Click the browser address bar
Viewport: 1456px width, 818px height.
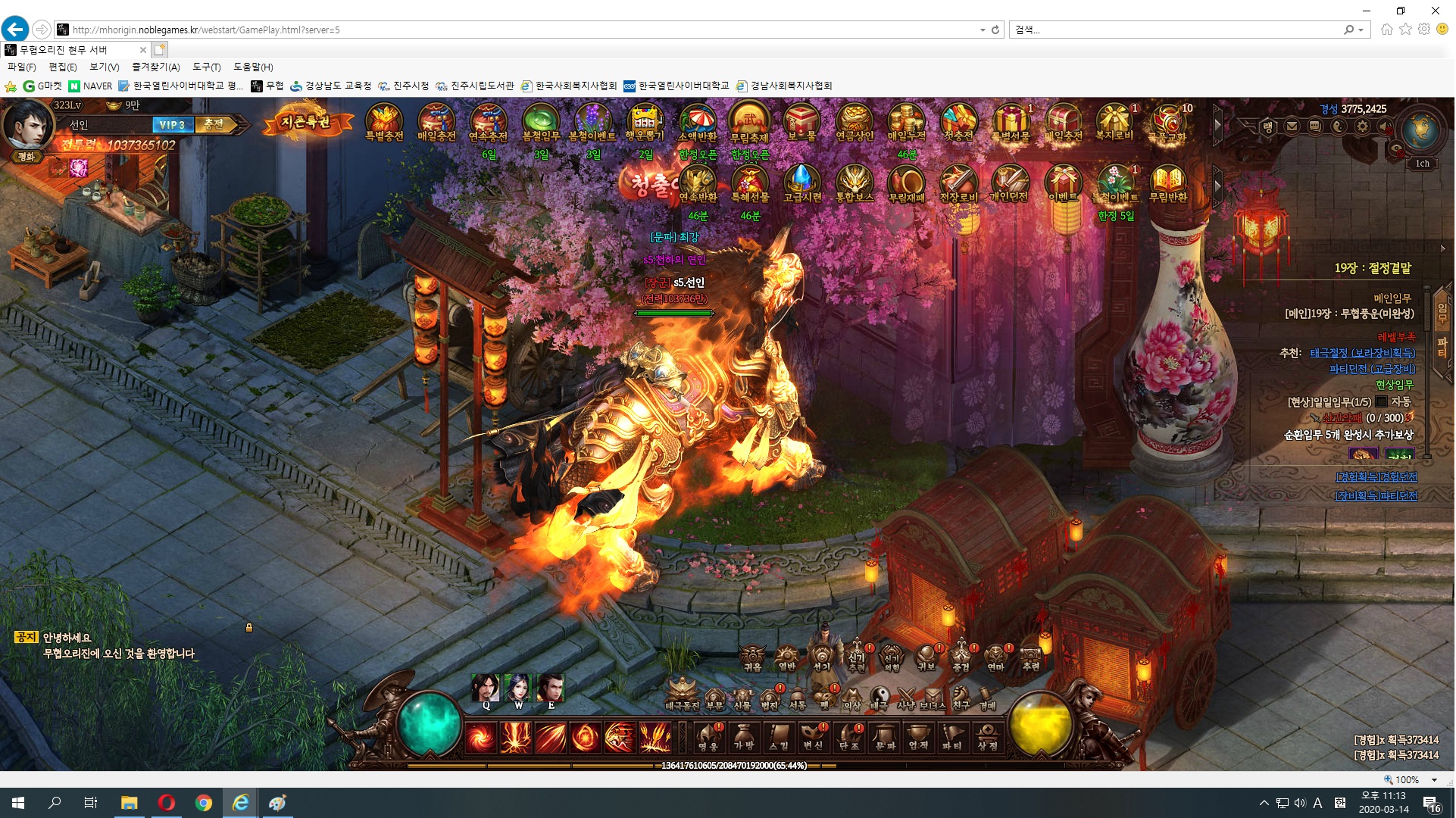tap(523, 30)
